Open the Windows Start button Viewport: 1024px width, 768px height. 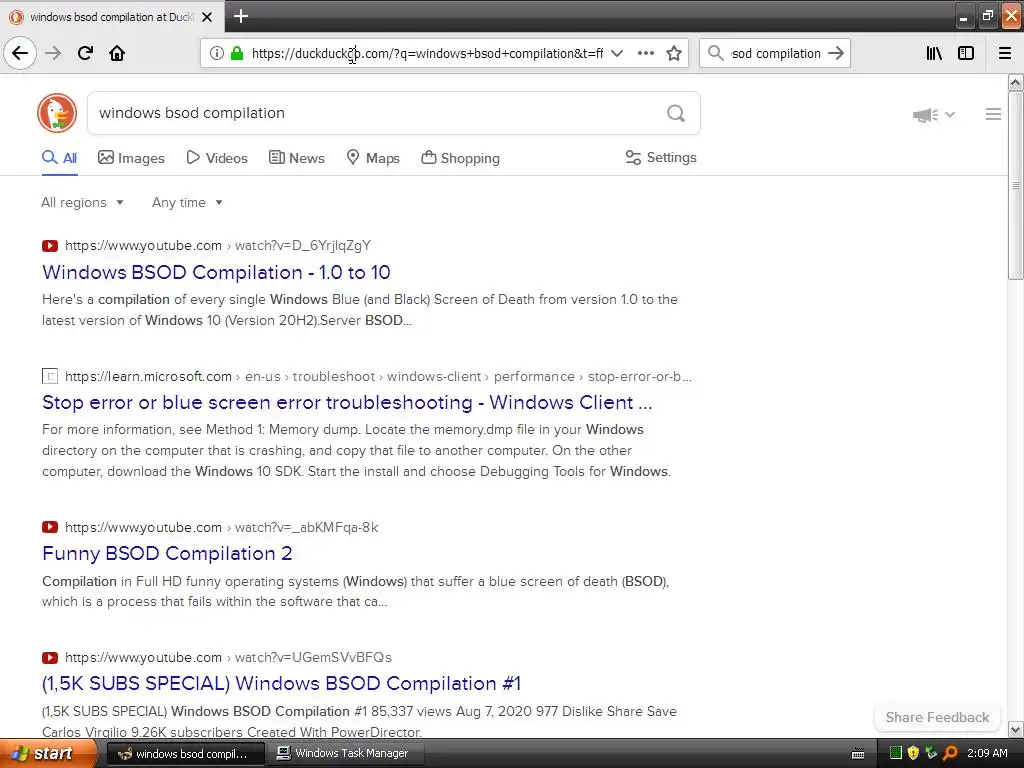(48, 754)
